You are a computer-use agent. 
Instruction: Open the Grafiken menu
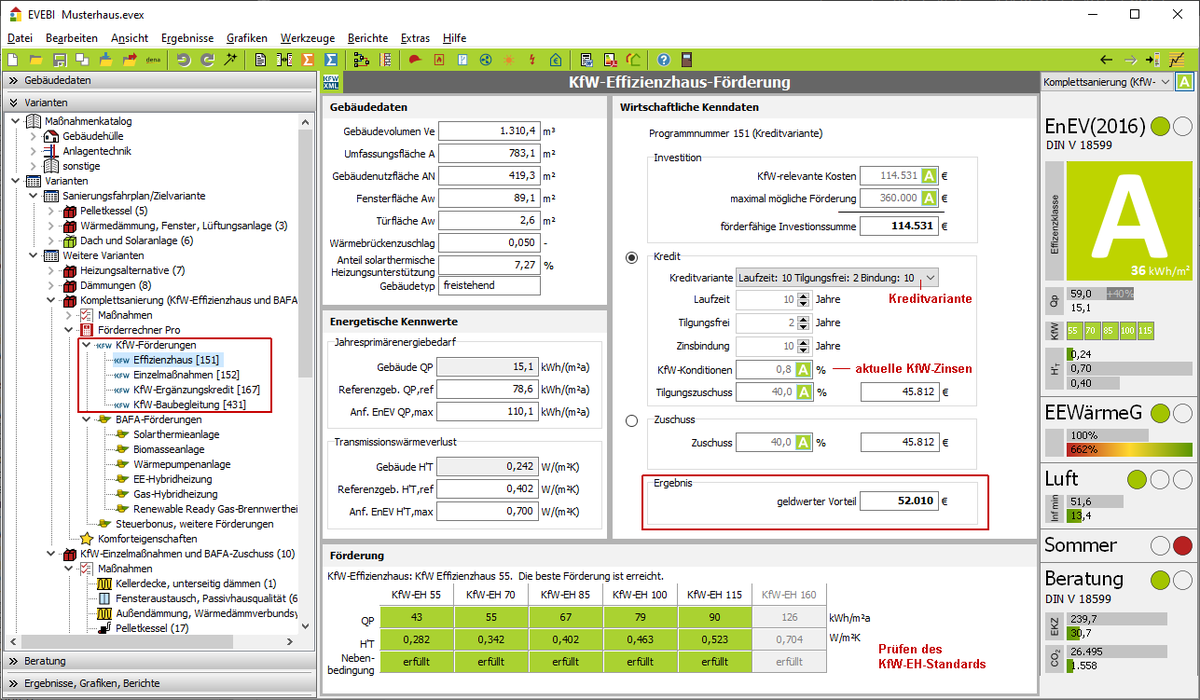[247, 38]
